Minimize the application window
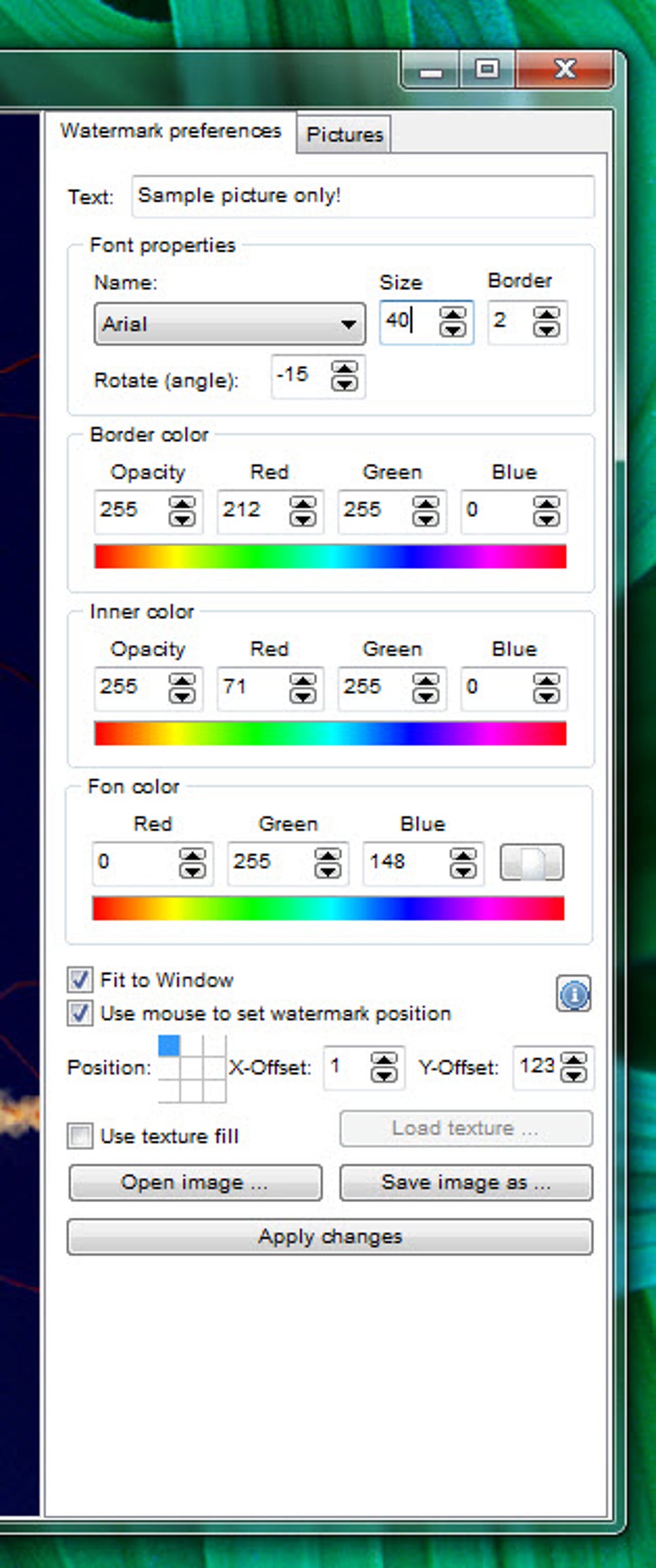 click(430, 70)
